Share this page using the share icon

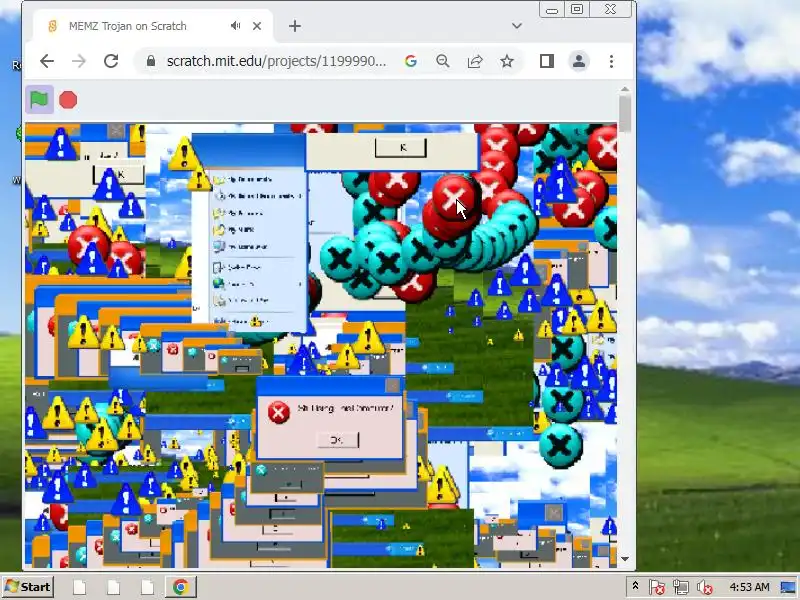click(x=475, y=61)
